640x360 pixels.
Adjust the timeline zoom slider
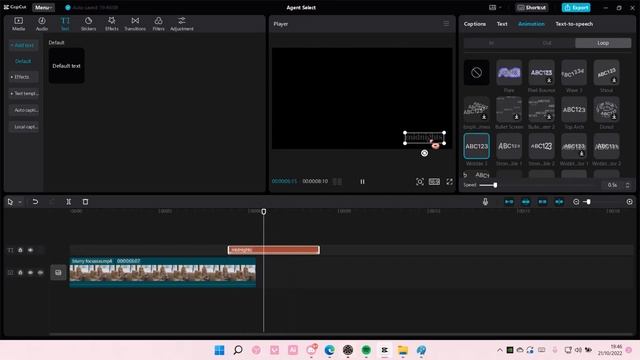point(588,202)
